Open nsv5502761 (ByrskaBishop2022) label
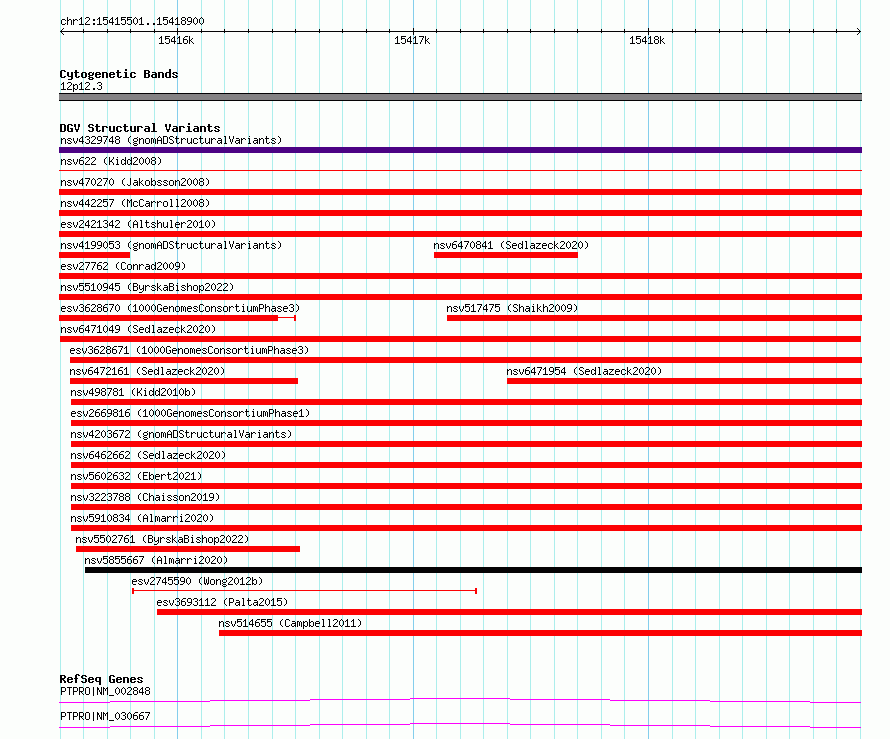This screenshot has width=890, height=739. (x=162, y=539)
